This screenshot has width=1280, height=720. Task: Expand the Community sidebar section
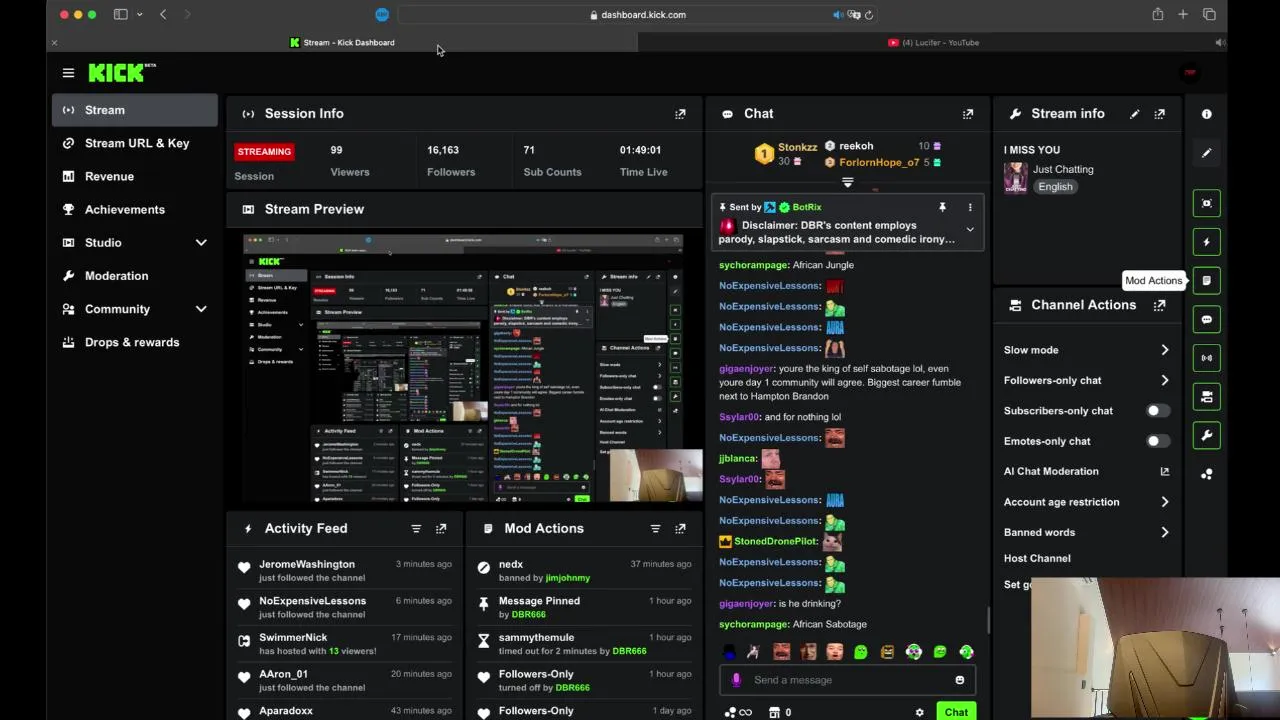(x=201, y=309)
